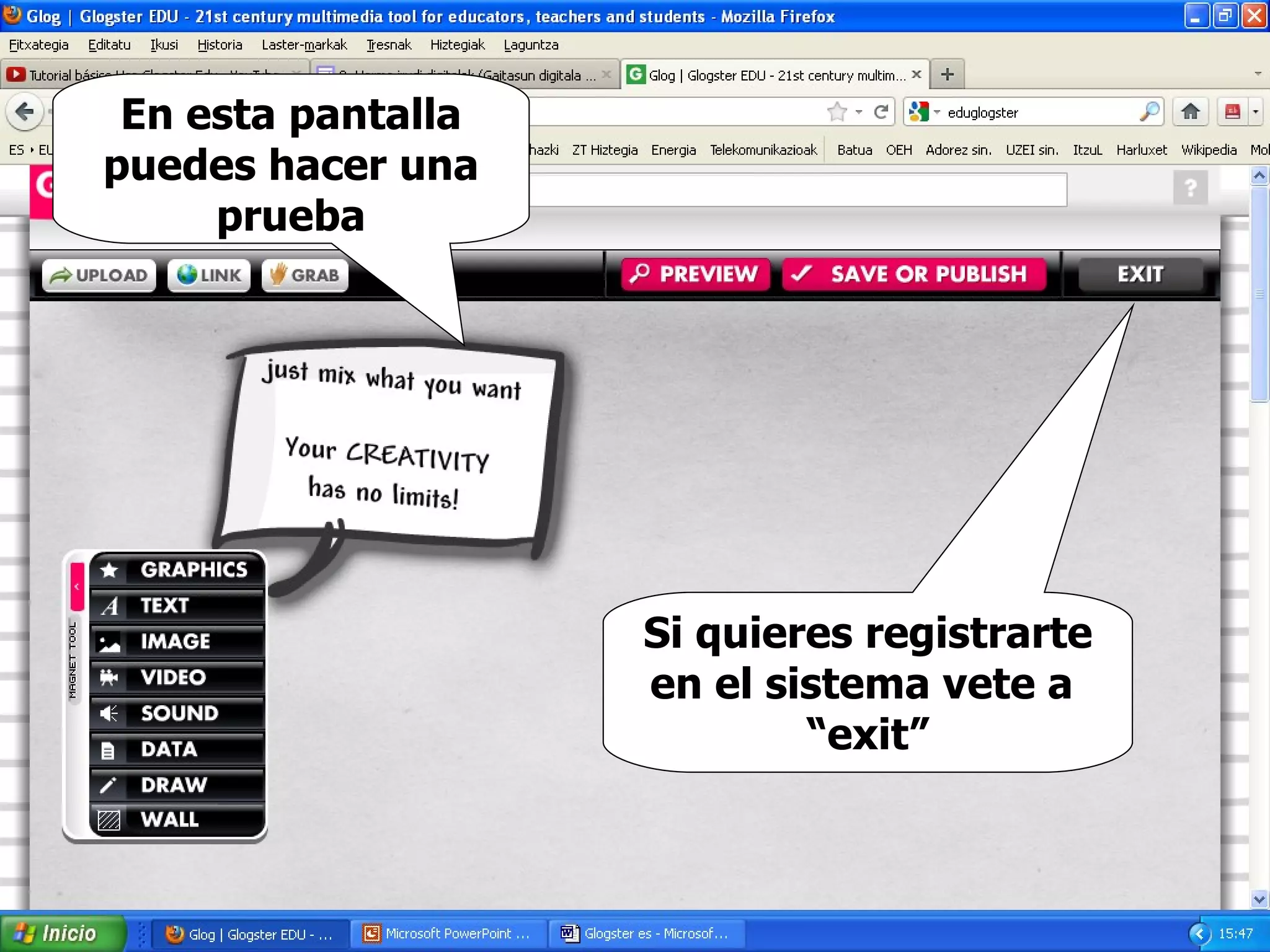Close the Glogster EDU tab
Image resolution: width=1270 pixels, height=952 pixels.
(917, 75)
